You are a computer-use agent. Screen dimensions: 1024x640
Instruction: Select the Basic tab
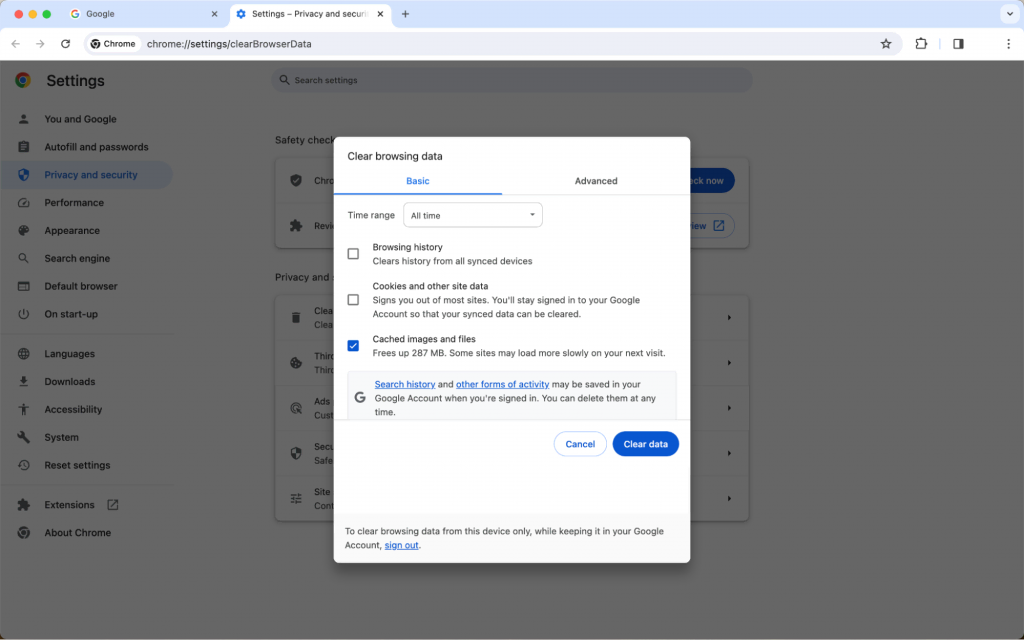pos(417,181)
